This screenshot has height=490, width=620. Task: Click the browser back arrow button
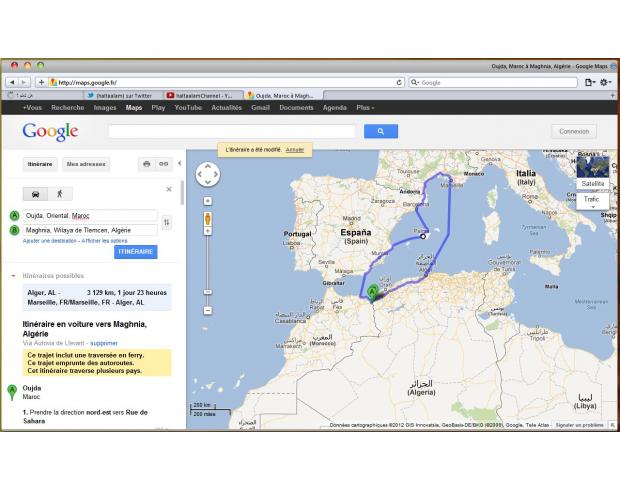coord(12,82)
